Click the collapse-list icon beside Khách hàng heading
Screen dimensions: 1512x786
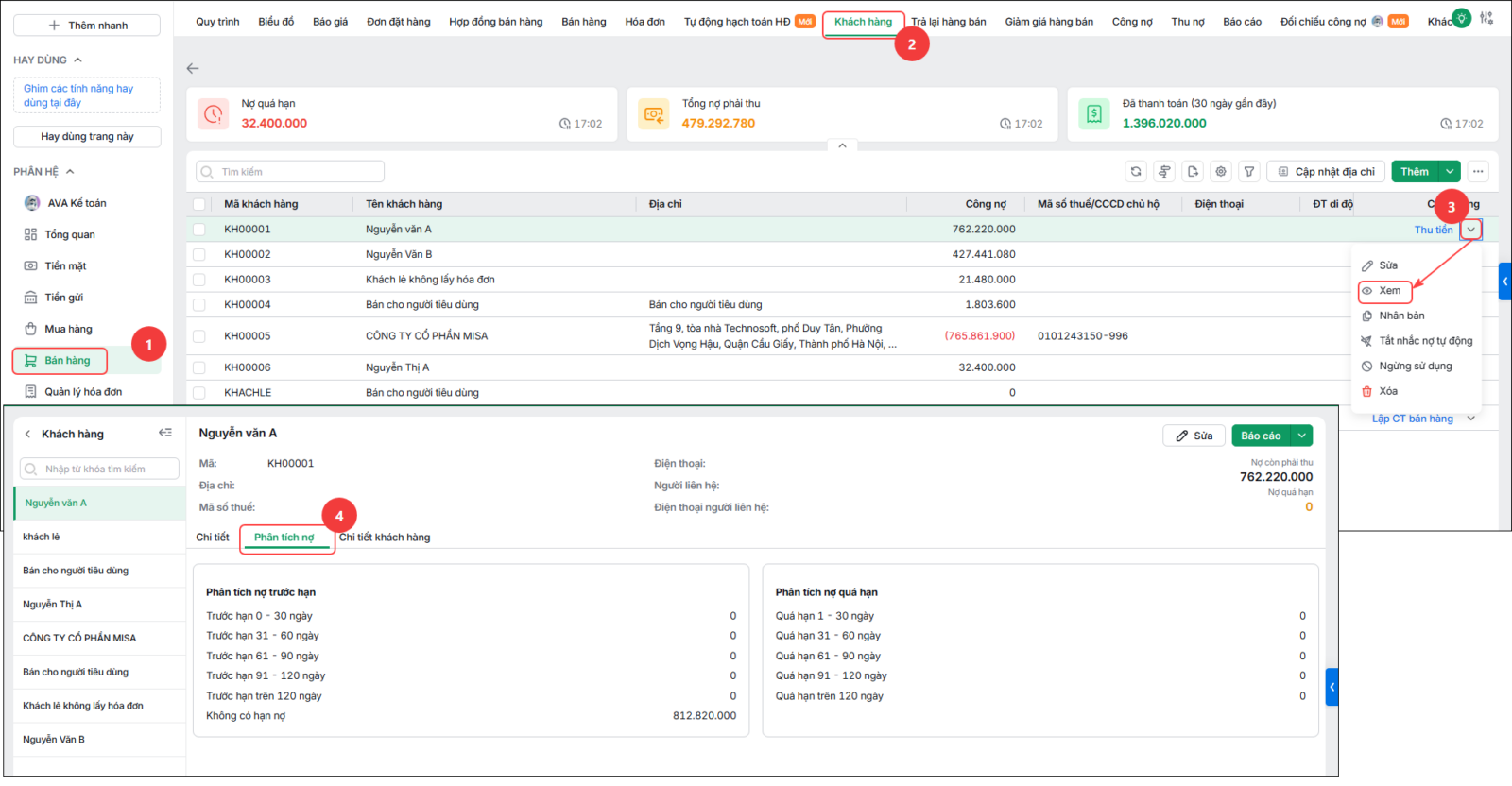tap(165, 433)
